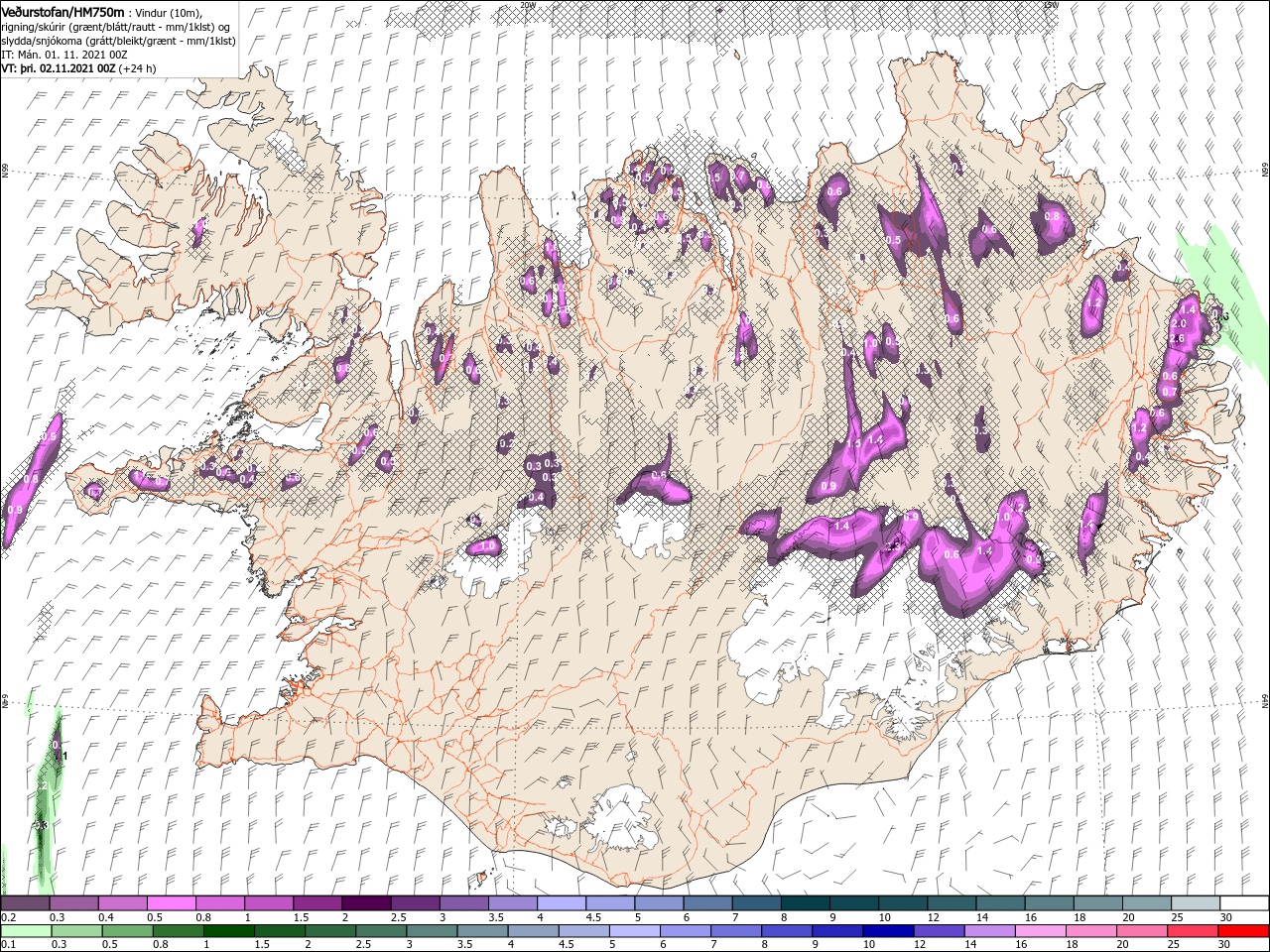Click the light grey swatch between 25 and 30

[1196, 903]
